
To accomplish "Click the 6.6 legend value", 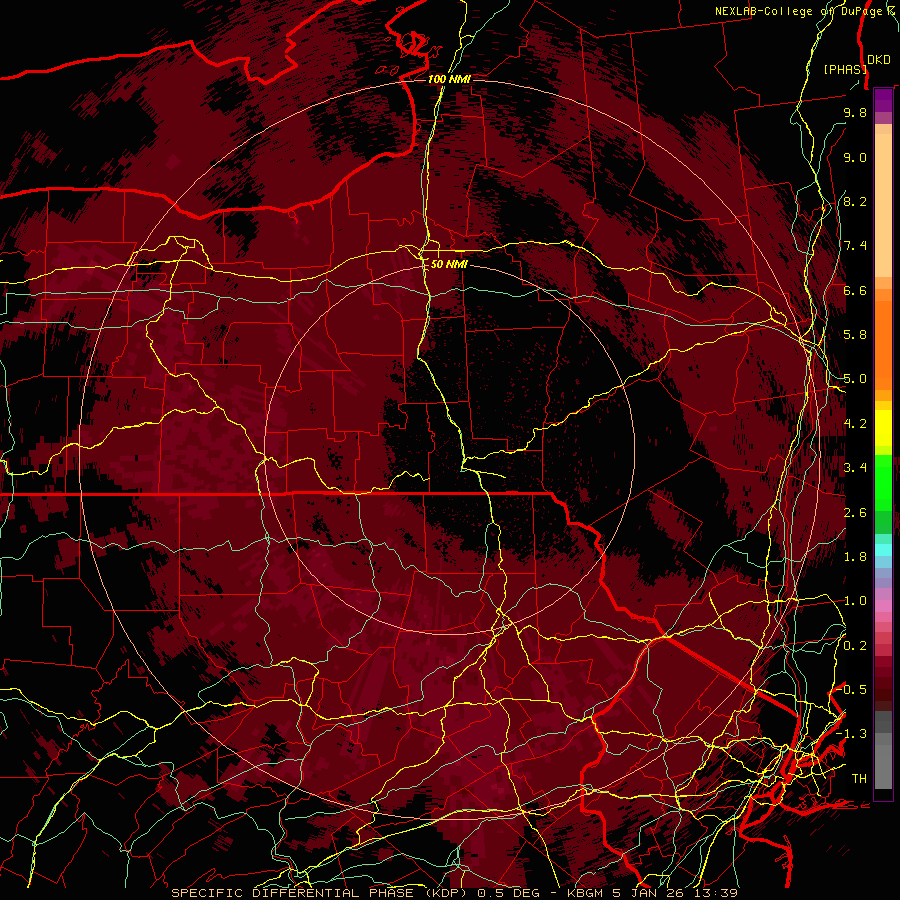I will 855,290.
